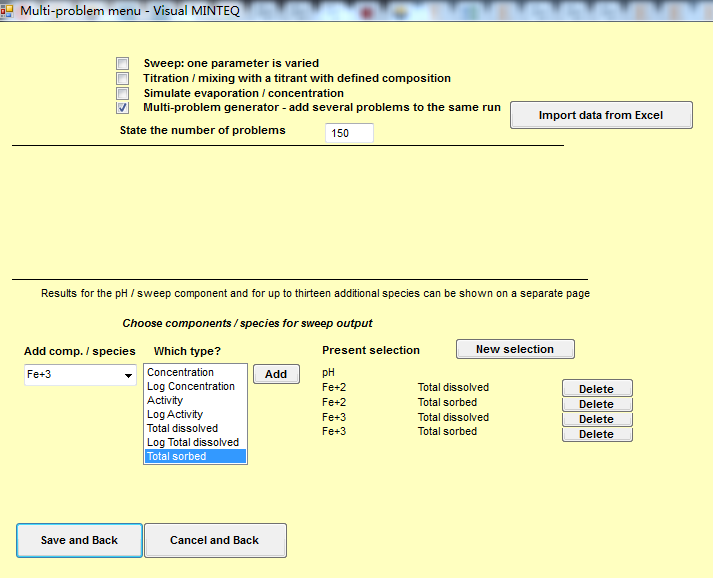Screen dimensions: 713x578
Task: Check Simulate evaporation / concentration option
Action: tap(122, 93)
